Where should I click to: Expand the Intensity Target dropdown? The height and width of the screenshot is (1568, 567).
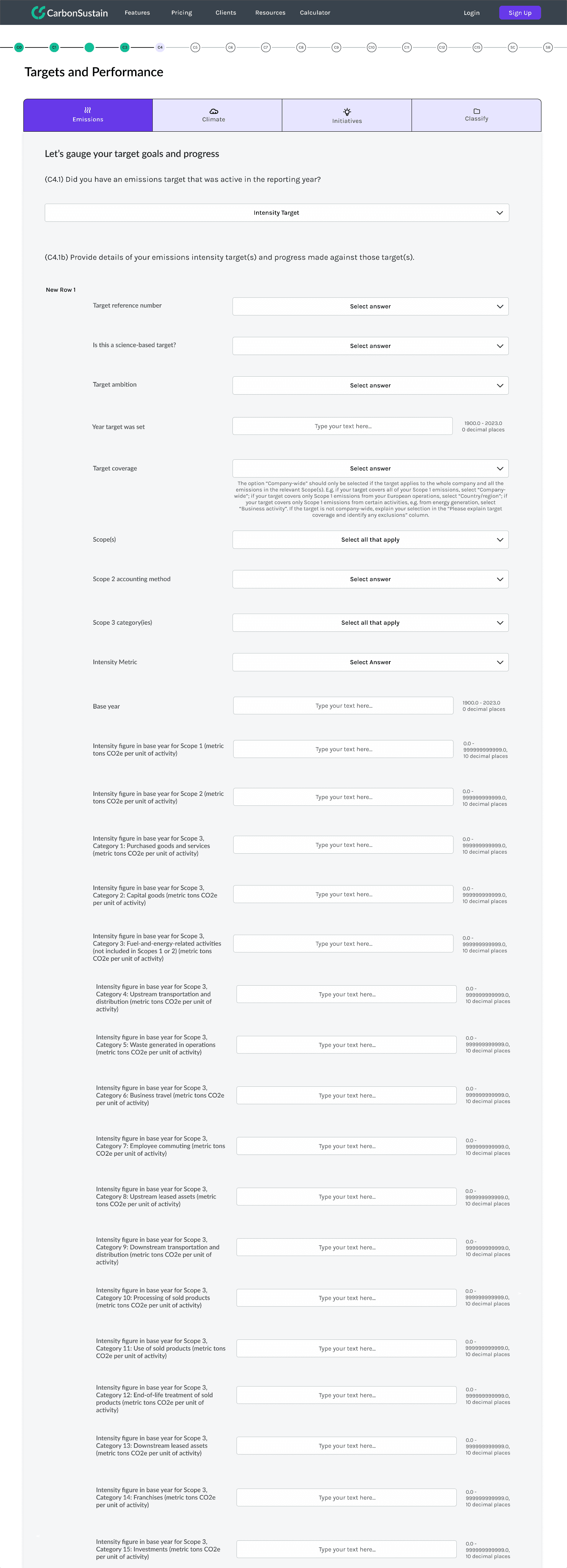tap(276, 212)
